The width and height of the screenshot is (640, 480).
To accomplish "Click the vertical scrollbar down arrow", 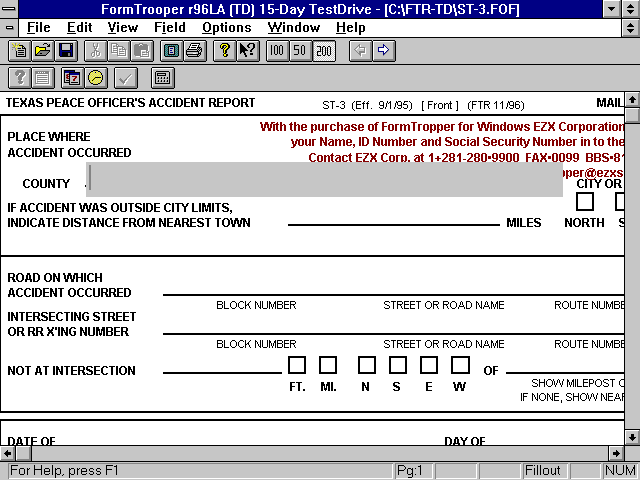I will click(632, 437).
